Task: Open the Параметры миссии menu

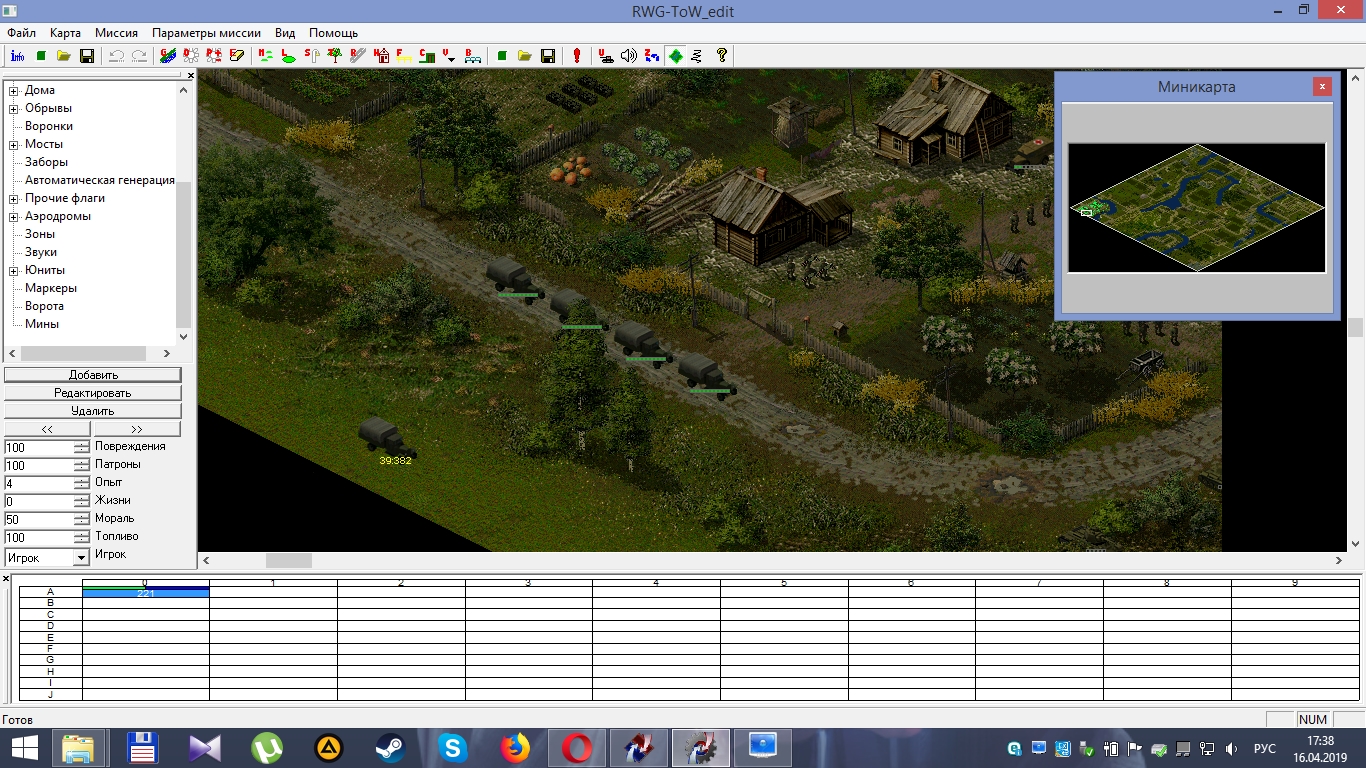Action: pyautogui.click(x=207, y=33)
